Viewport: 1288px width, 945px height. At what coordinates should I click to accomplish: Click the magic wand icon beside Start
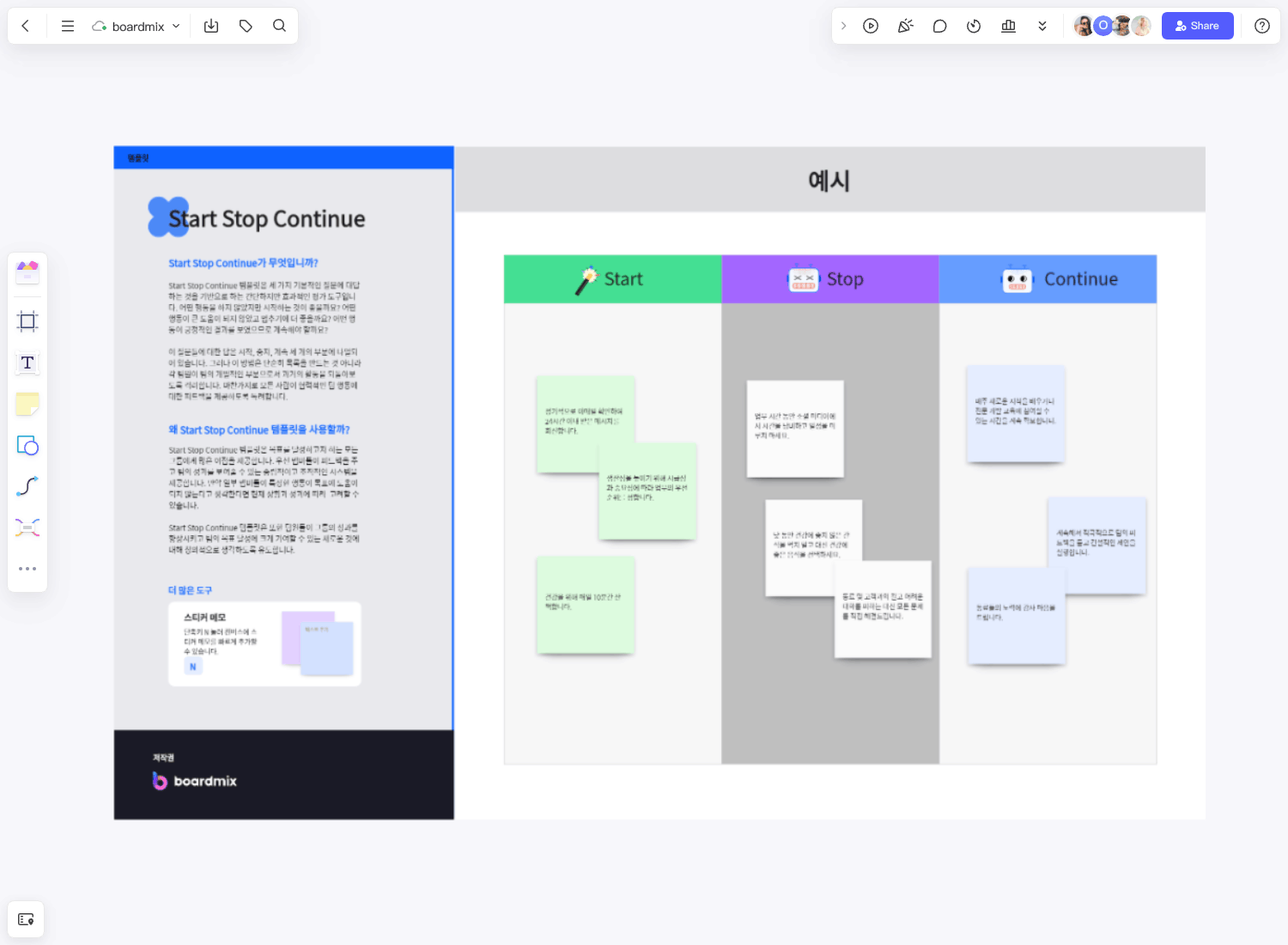click(x=586, y=280)
